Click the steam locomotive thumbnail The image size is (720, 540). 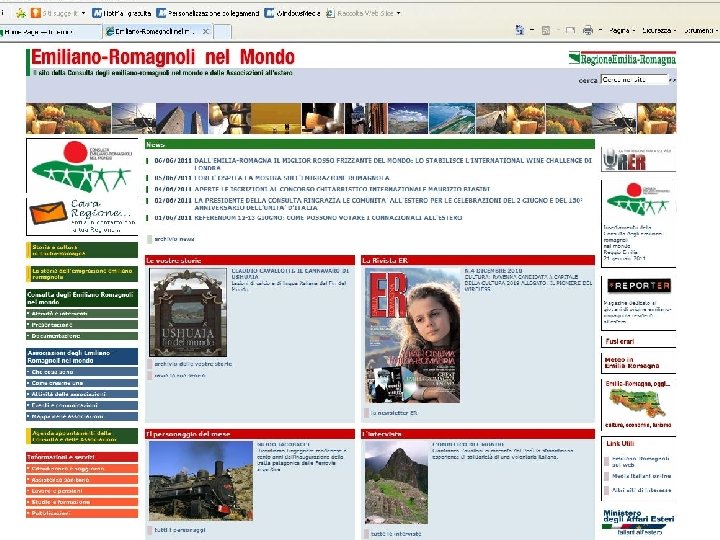pos(201,481)
